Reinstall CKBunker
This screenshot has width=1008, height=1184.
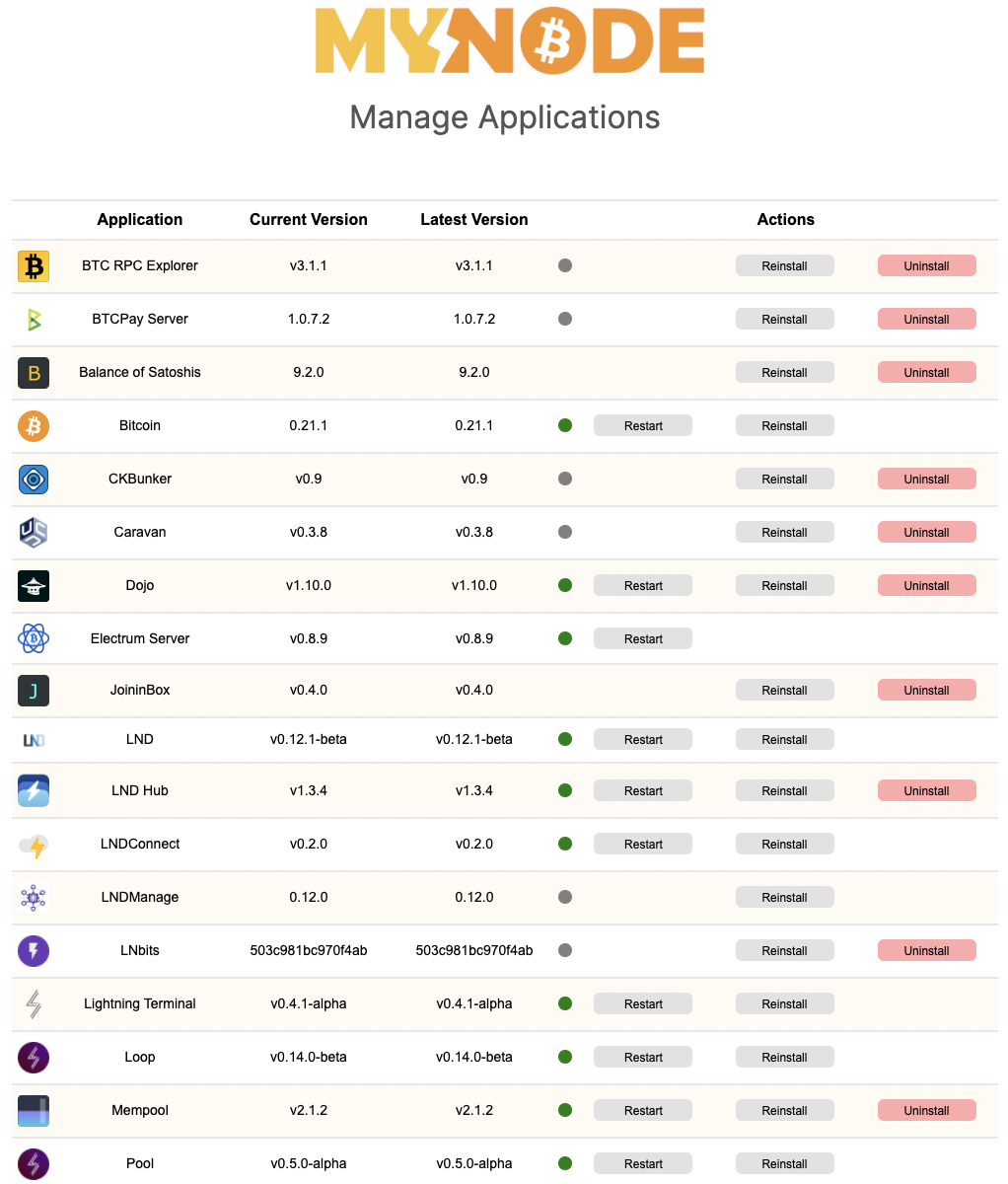click(x=785, y=479)
